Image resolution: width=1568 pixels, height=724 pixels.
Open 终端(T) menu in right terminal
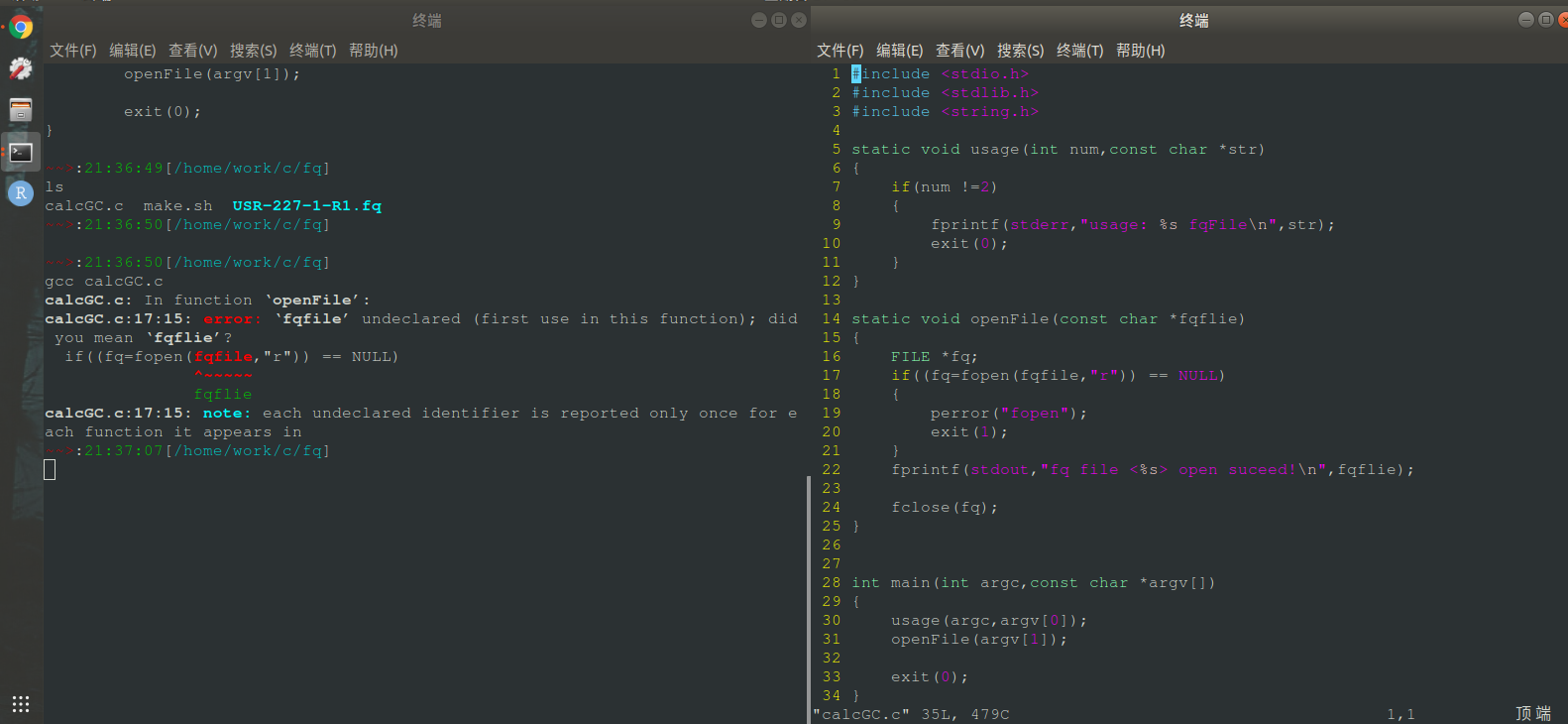(1080, 51)
